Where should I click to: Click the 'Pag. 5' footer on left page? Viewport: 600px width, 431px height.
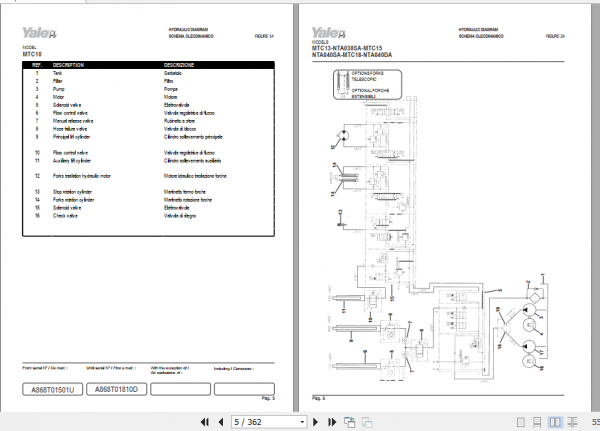click(268, 398)
